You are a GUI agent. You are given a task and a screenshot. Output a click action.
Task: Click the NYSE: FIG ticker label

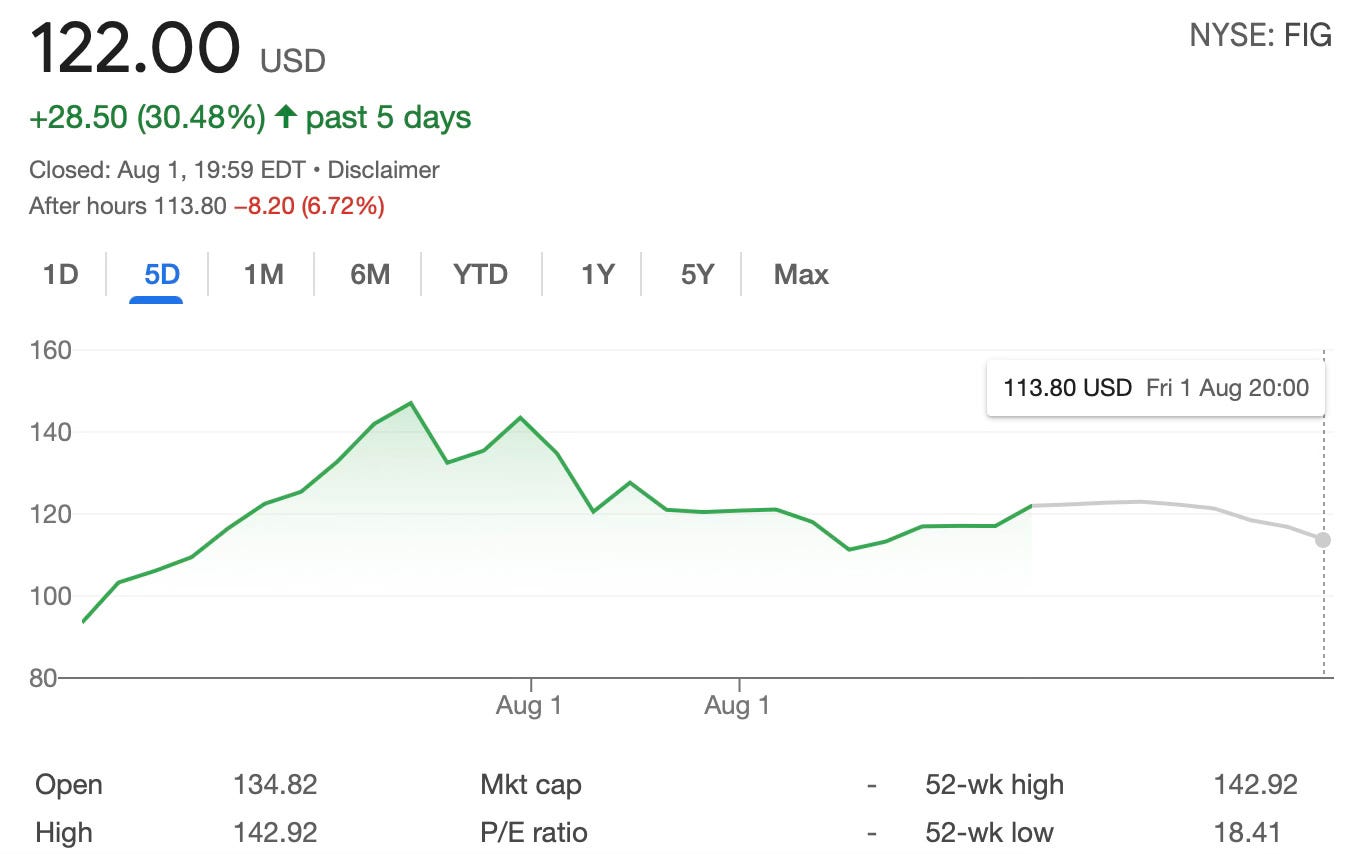coord(1260,35)
